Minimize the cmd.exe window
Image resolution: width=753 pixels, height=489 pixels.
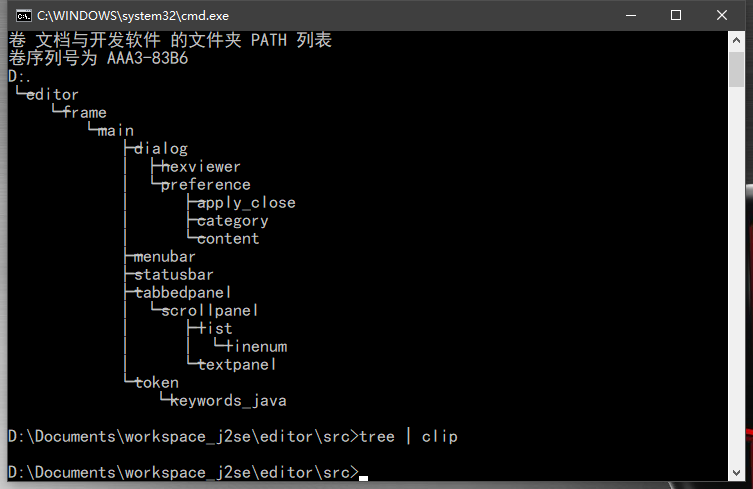pyautogui.click(x=631, y=15)
